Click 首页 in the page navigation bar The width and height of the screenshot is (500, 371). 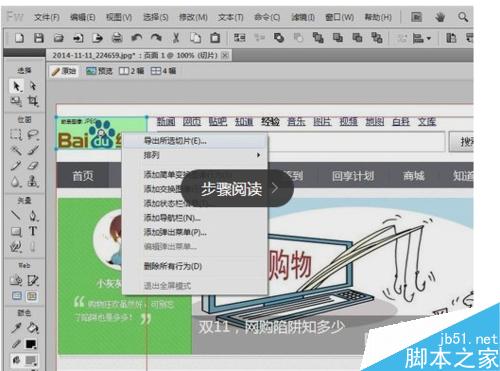(83, 176)
